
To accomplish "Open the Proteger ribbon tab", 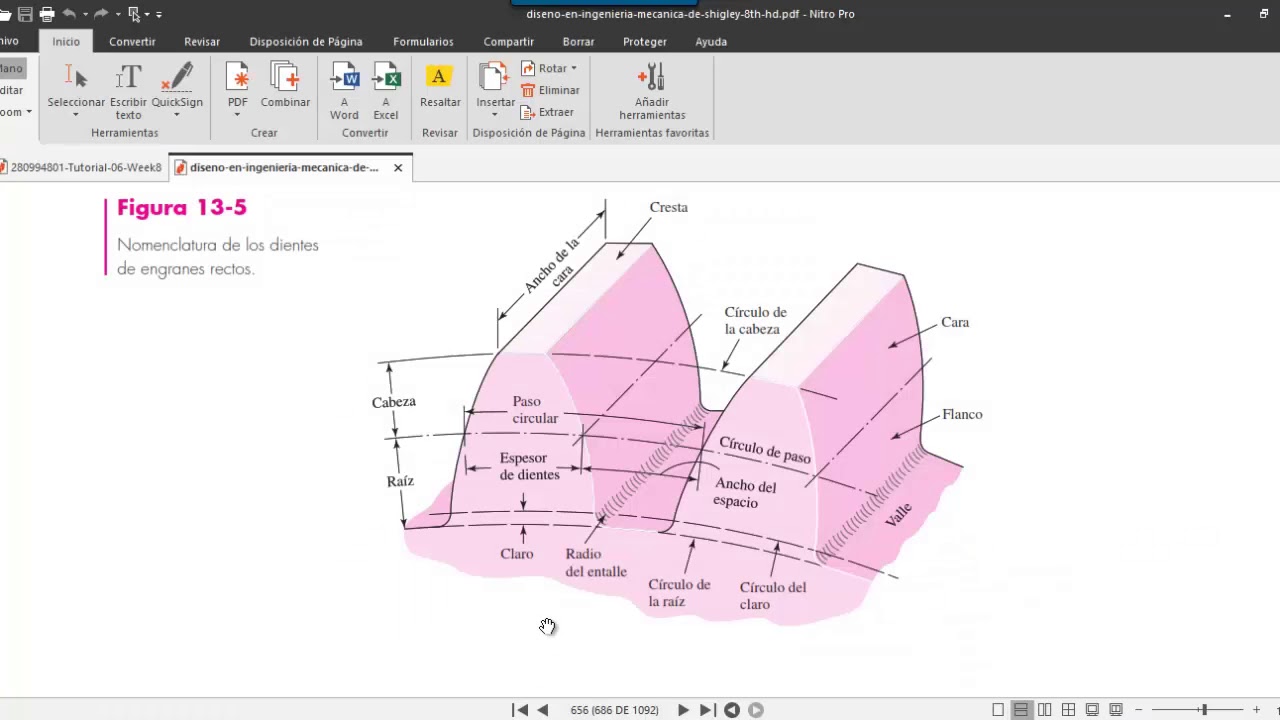I will point(645,42).
